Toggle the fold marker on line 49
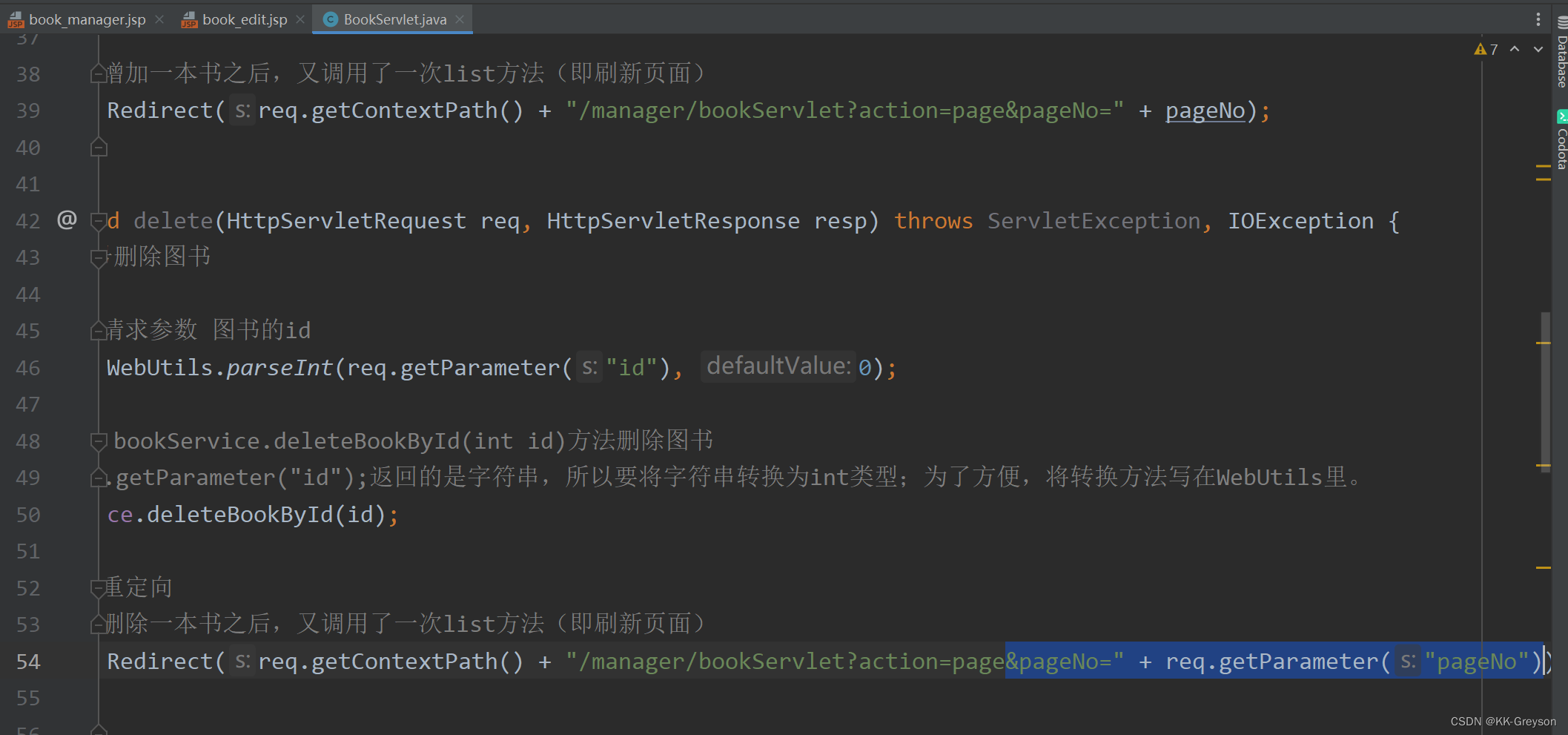Viewport: 1568px width, 735px height. coord(99,478)
